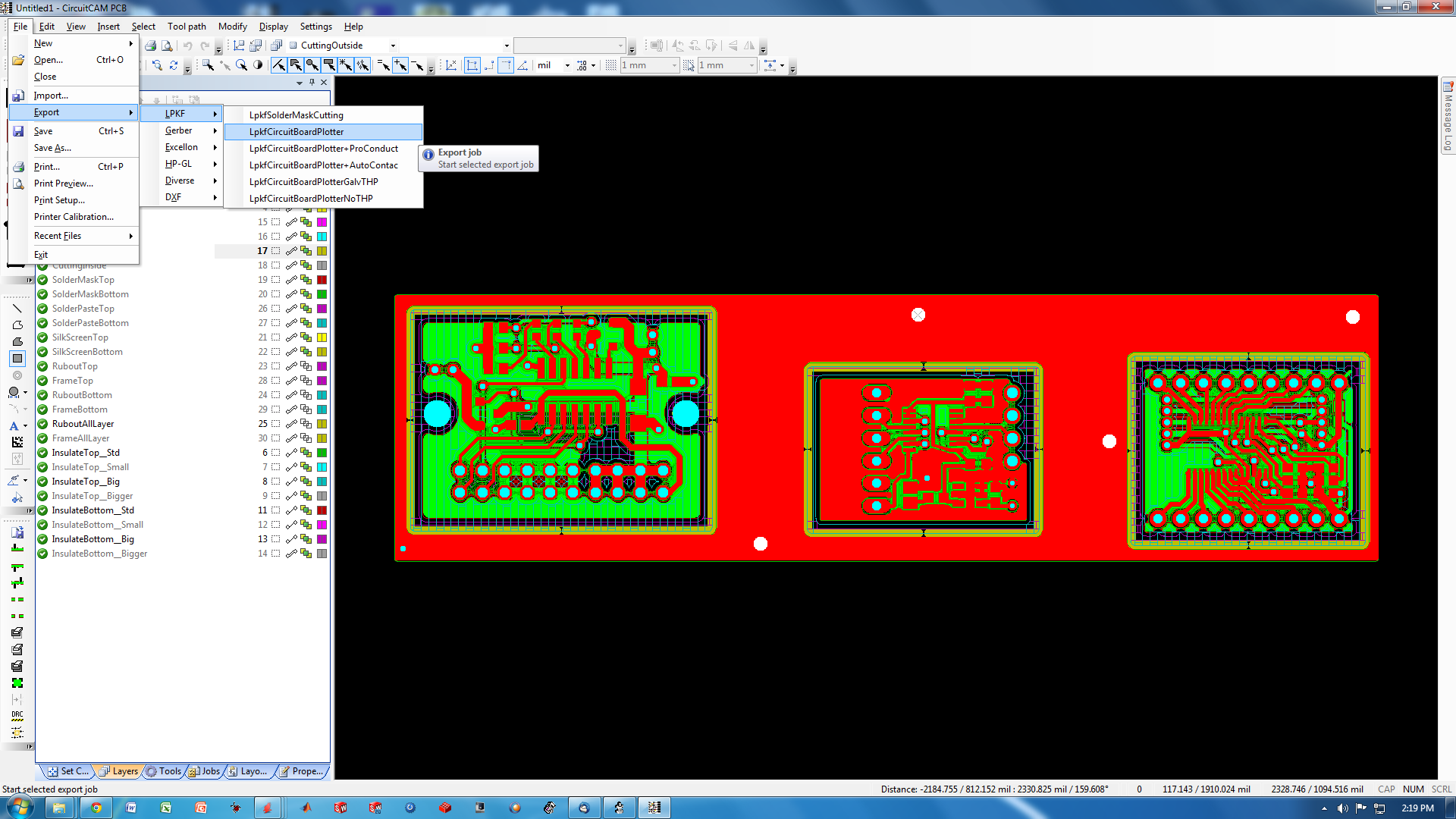
Task: Select the filled rectangle drawing tool
Action: point(17,359)
